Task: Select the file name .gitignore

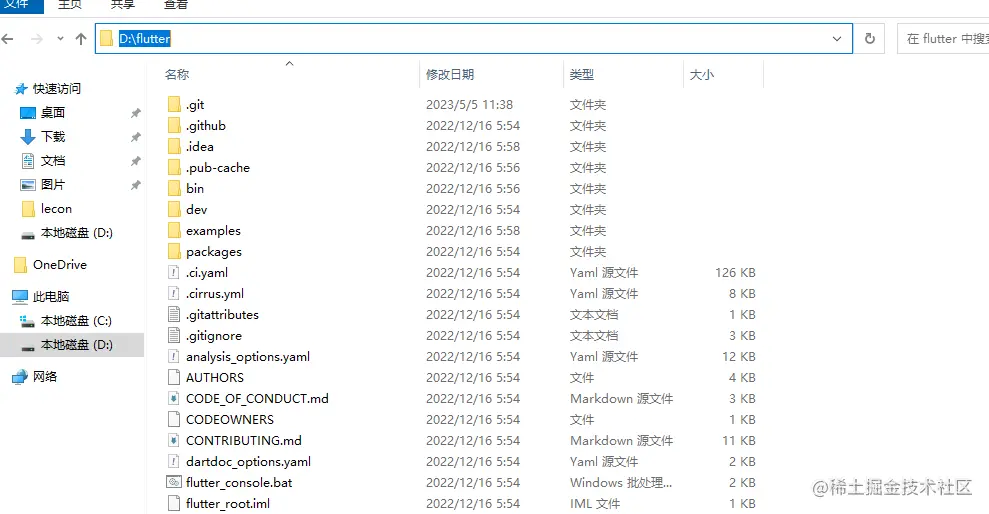Action: (214, 336)
